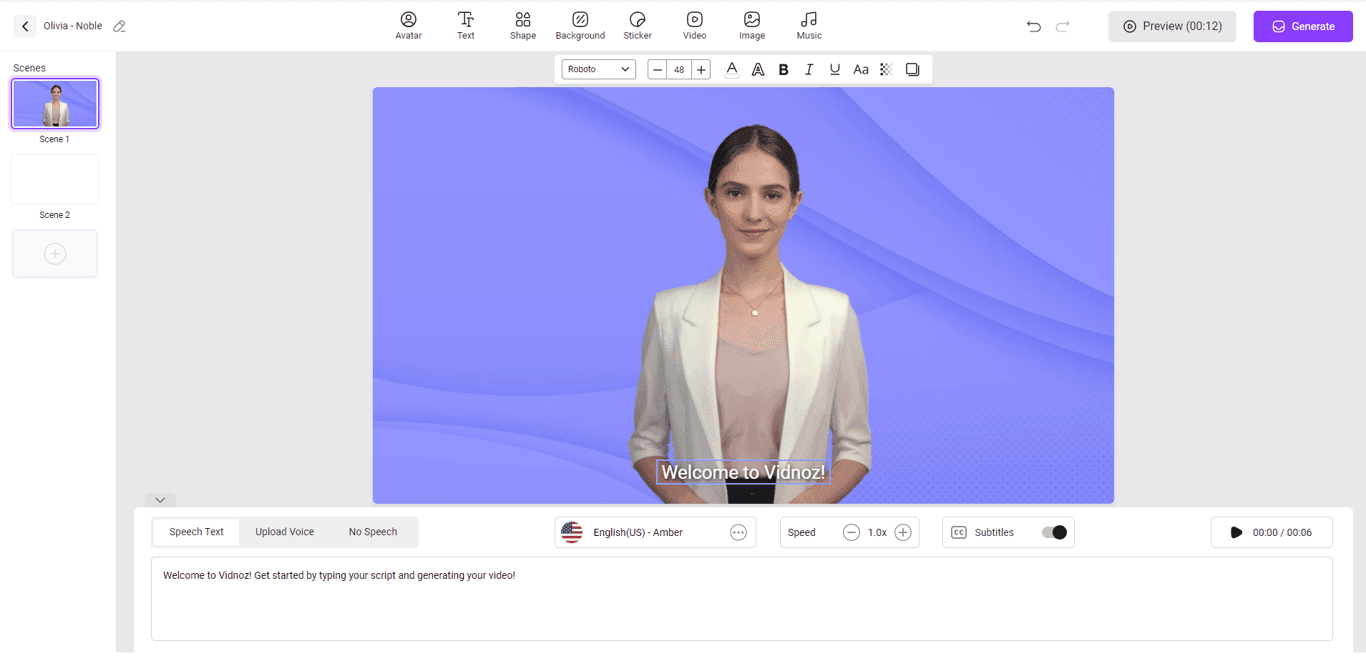The width and height of the screenshot is (1366, 656).
Task: Select the Text tool in the top toolbar
Action: click(465, 25)
